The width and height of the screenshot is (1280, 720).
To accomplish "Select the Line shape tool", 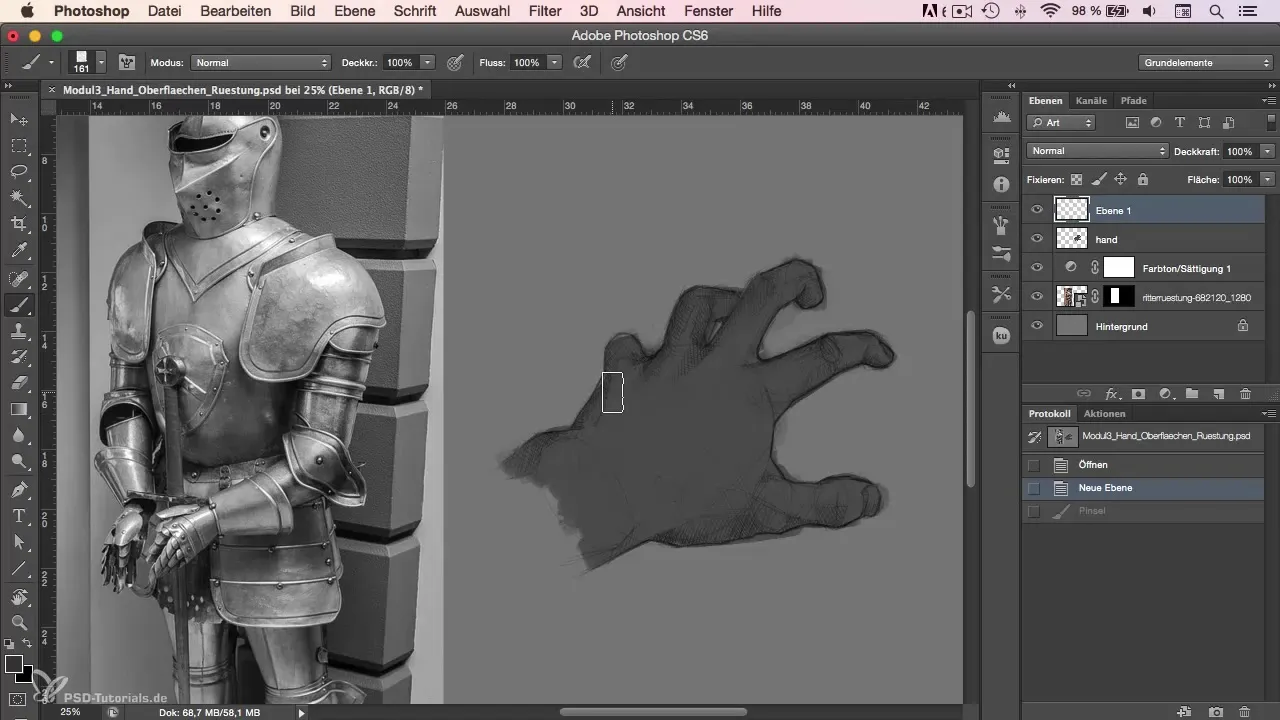I will point(19,568).
